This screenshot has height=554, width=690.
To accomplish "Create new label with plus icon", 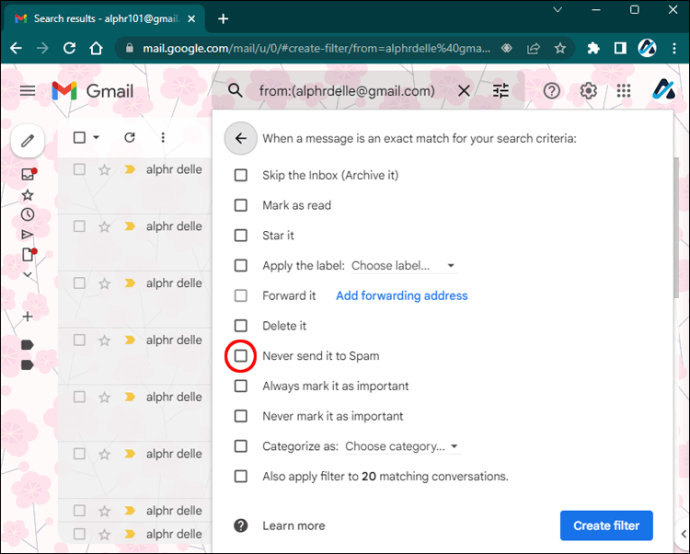I will pyautogui.click(x=27, y=316).
